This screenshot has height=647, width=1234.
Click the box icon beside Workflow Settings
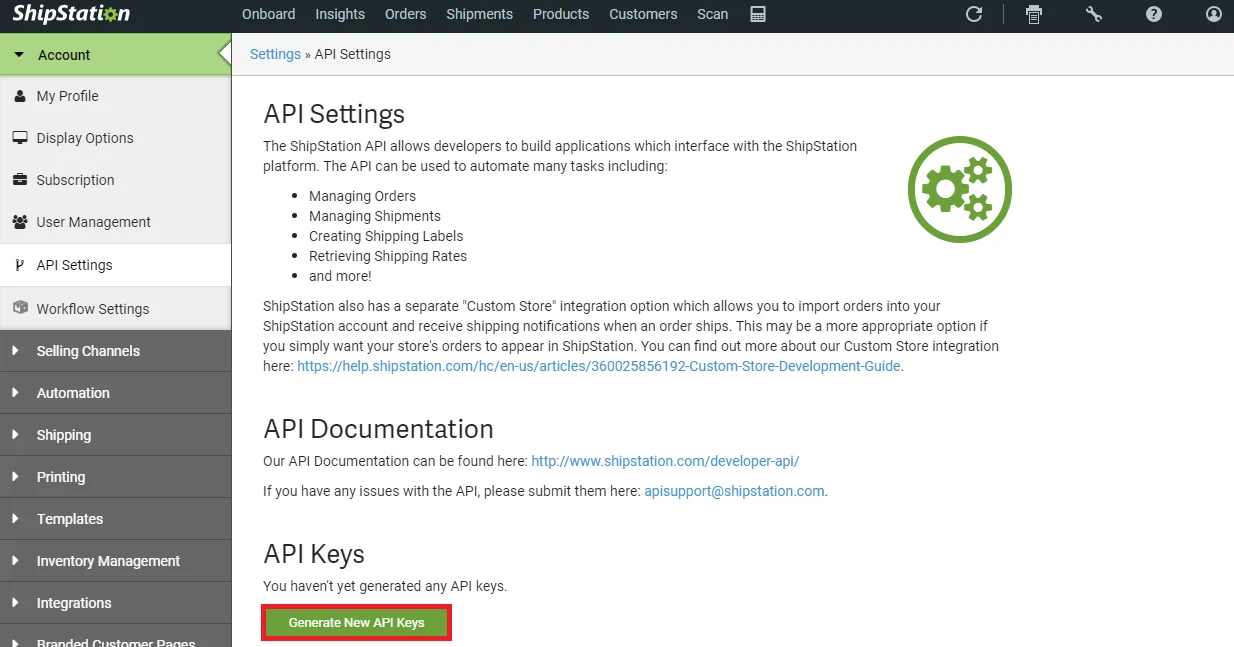click(19, 308)
